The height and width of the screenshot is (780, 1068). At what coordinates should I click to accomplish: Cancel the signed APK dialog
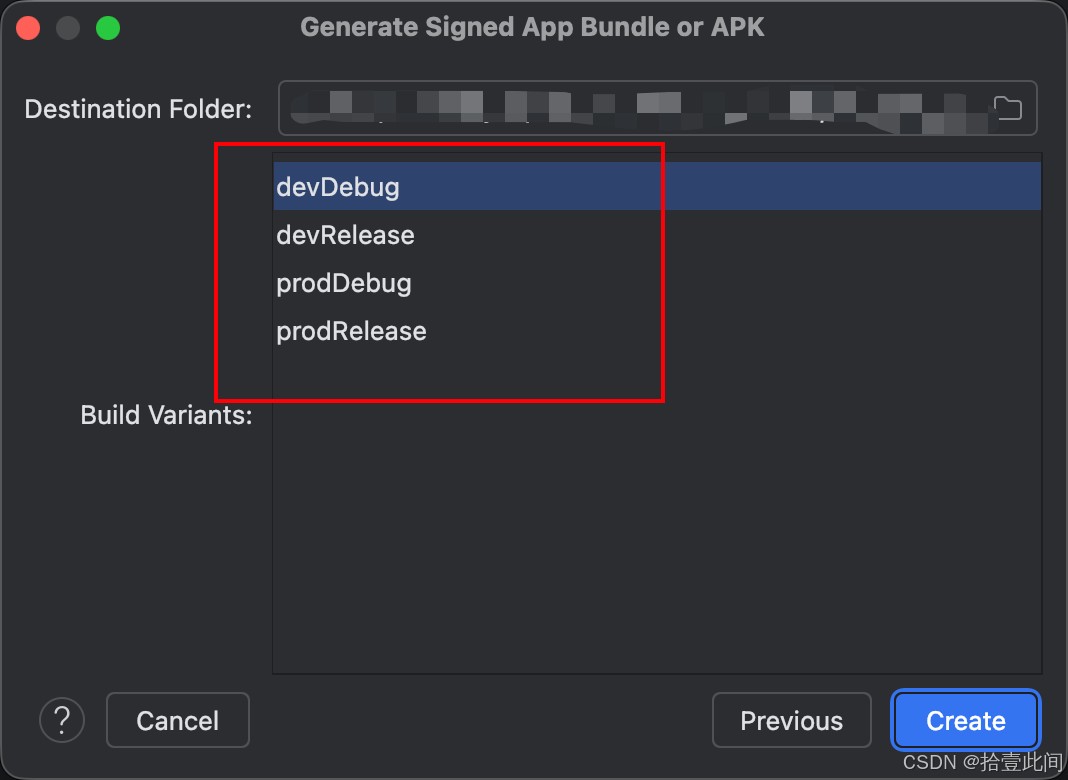click(x=177, y=720)
